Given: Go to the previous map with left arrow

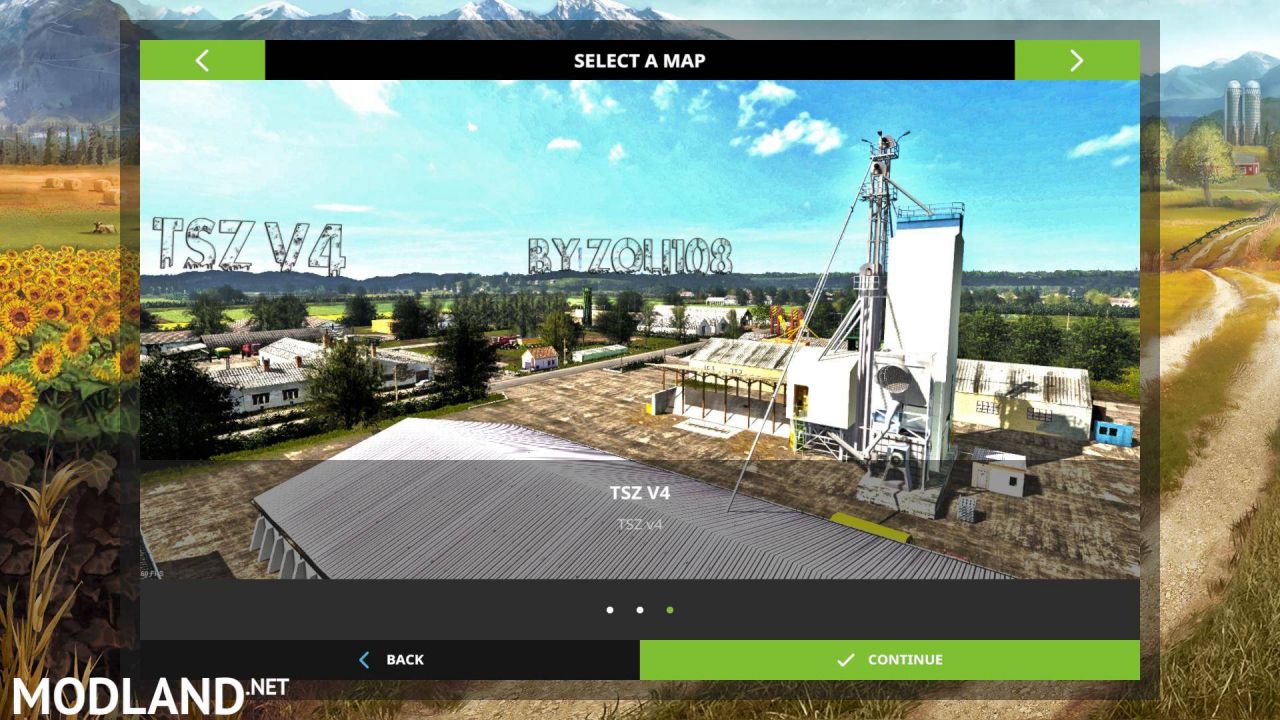Looking at the screenshot, I should click(x=202, y=60).
